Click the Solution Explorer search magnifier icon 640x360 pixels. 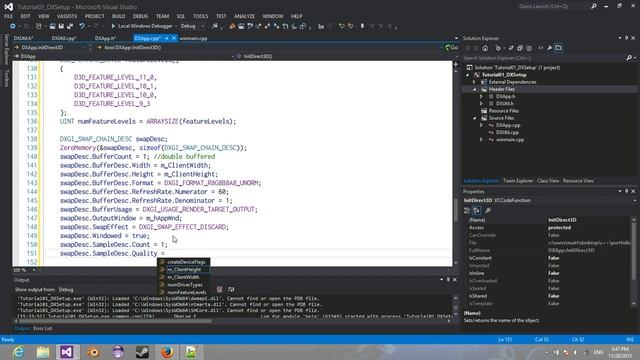point(629,58)
